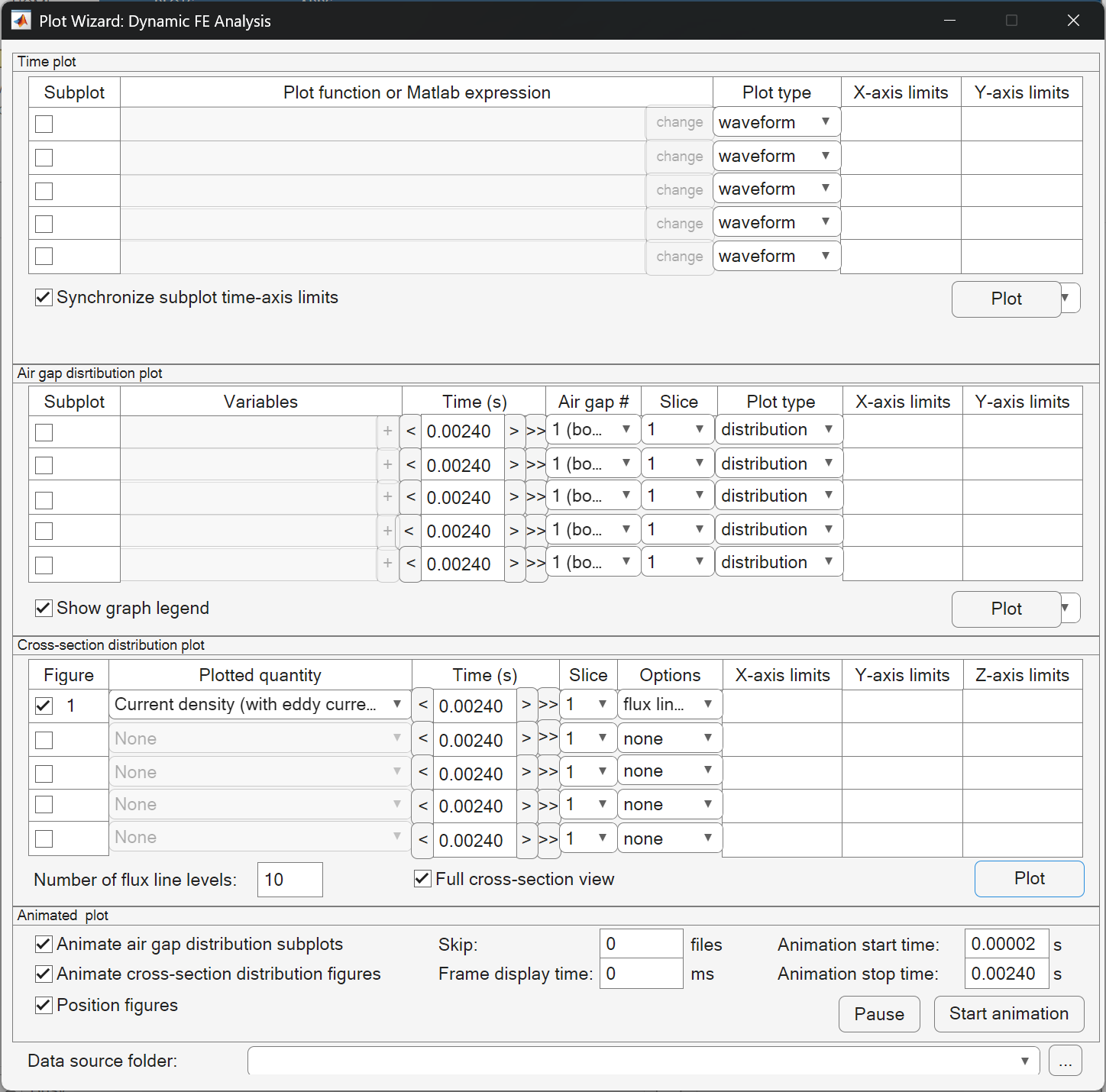Click the Air gap distribution Plot button
The height and width of the screenshot is (1092, 1106).
coord(1006,609)
